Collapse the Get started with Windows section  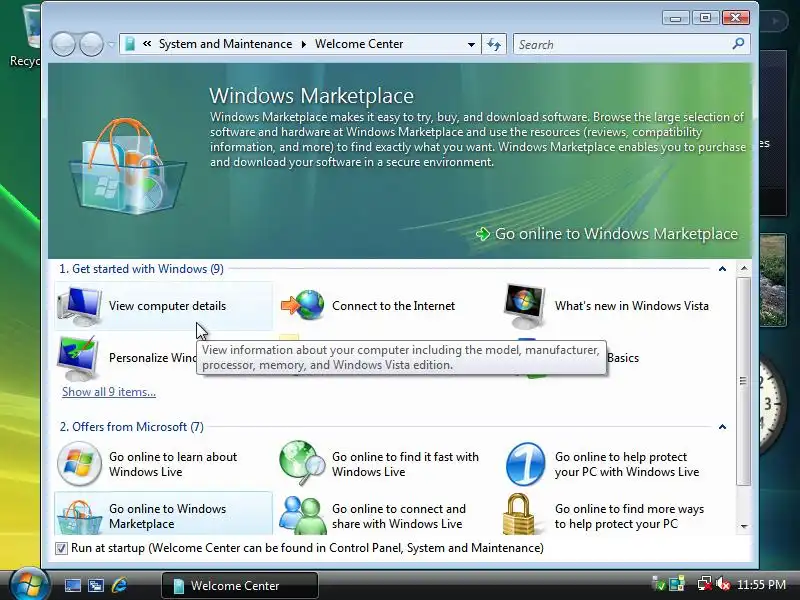(x=722, y=269)
